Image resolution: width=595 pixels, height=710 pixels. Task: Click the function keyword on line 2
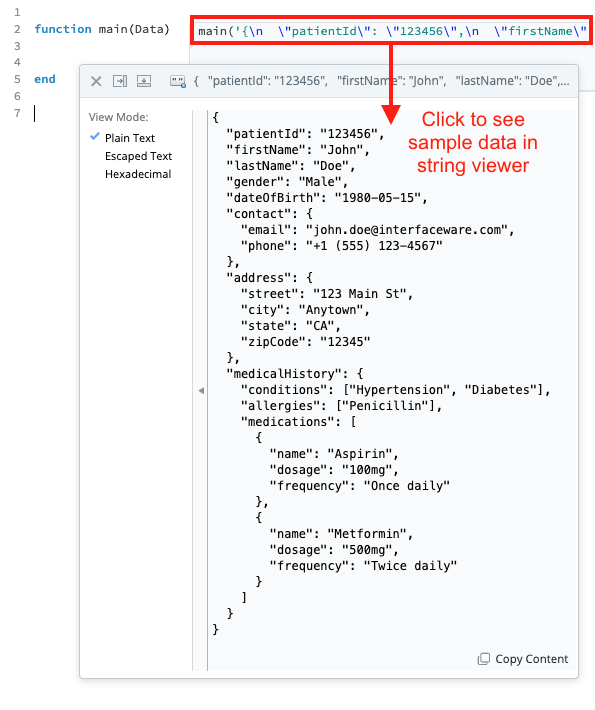point(62,29)
